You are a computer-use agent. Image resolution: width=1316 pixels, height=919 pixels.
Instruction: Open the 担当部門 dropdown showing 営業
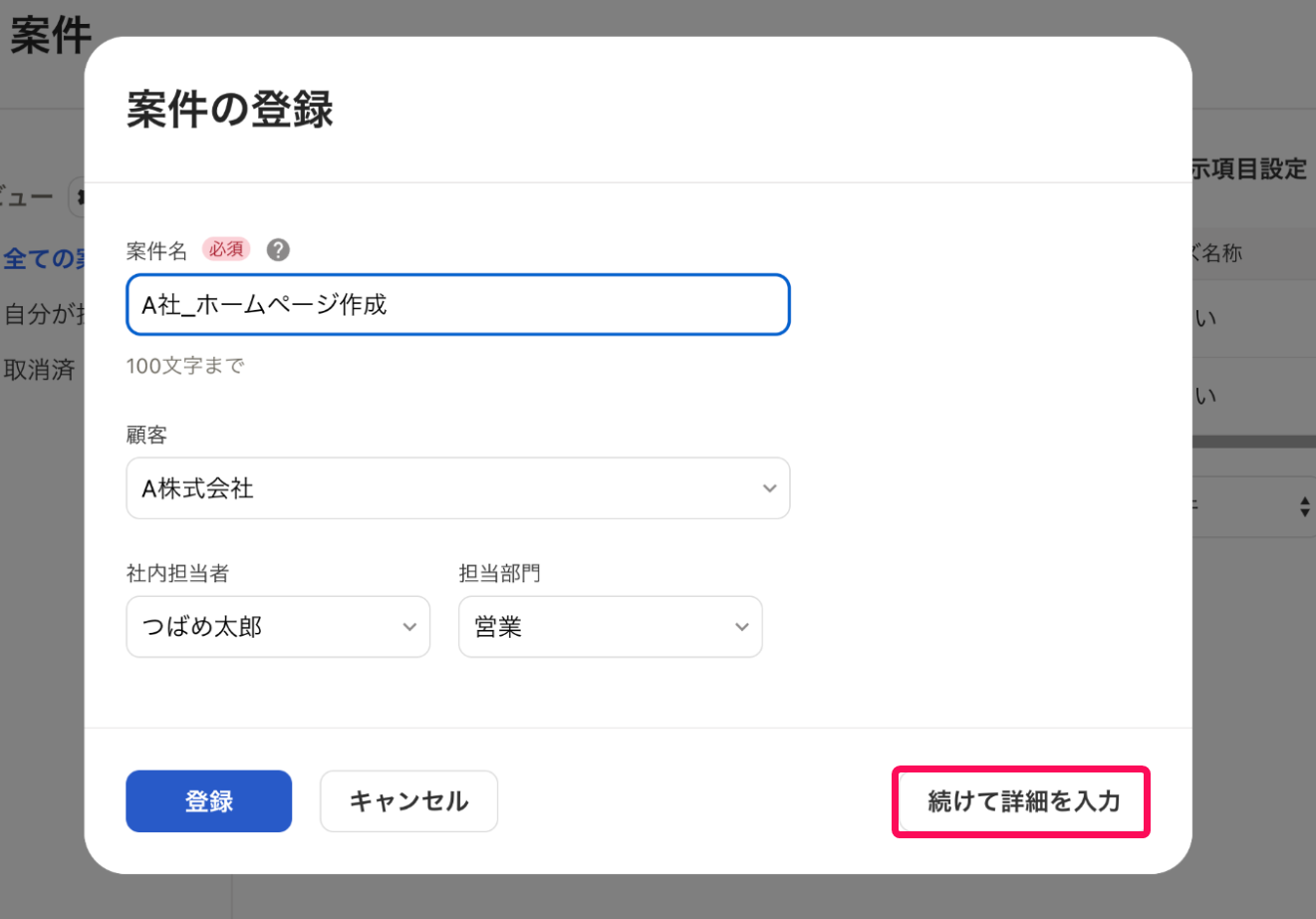coord(610,627)
